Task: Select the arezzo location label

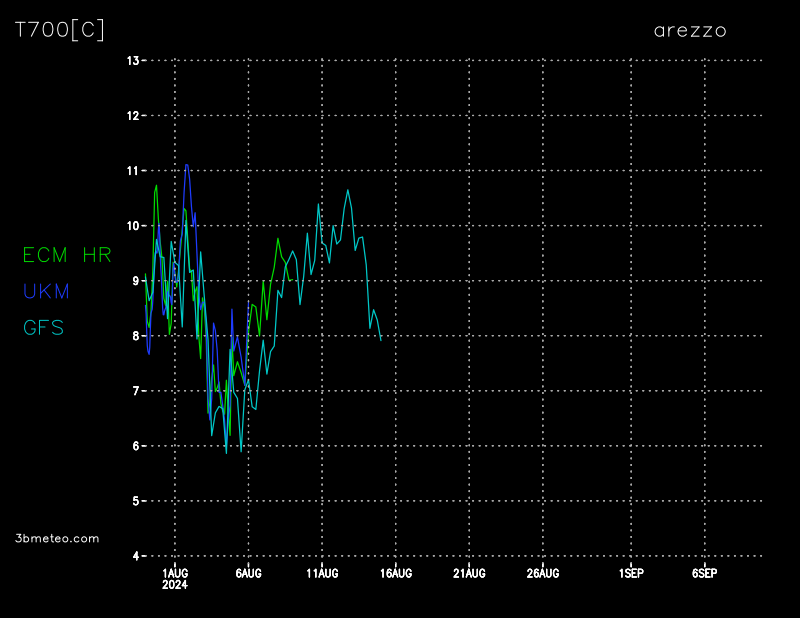Action: 690,30
